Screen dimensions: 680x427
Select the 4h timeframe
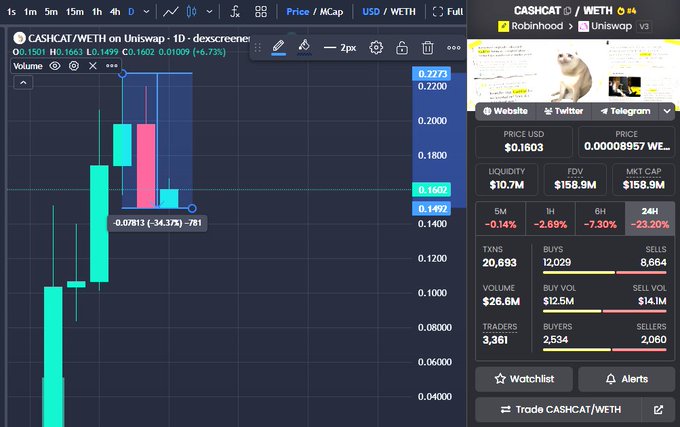tap(114, 12)
